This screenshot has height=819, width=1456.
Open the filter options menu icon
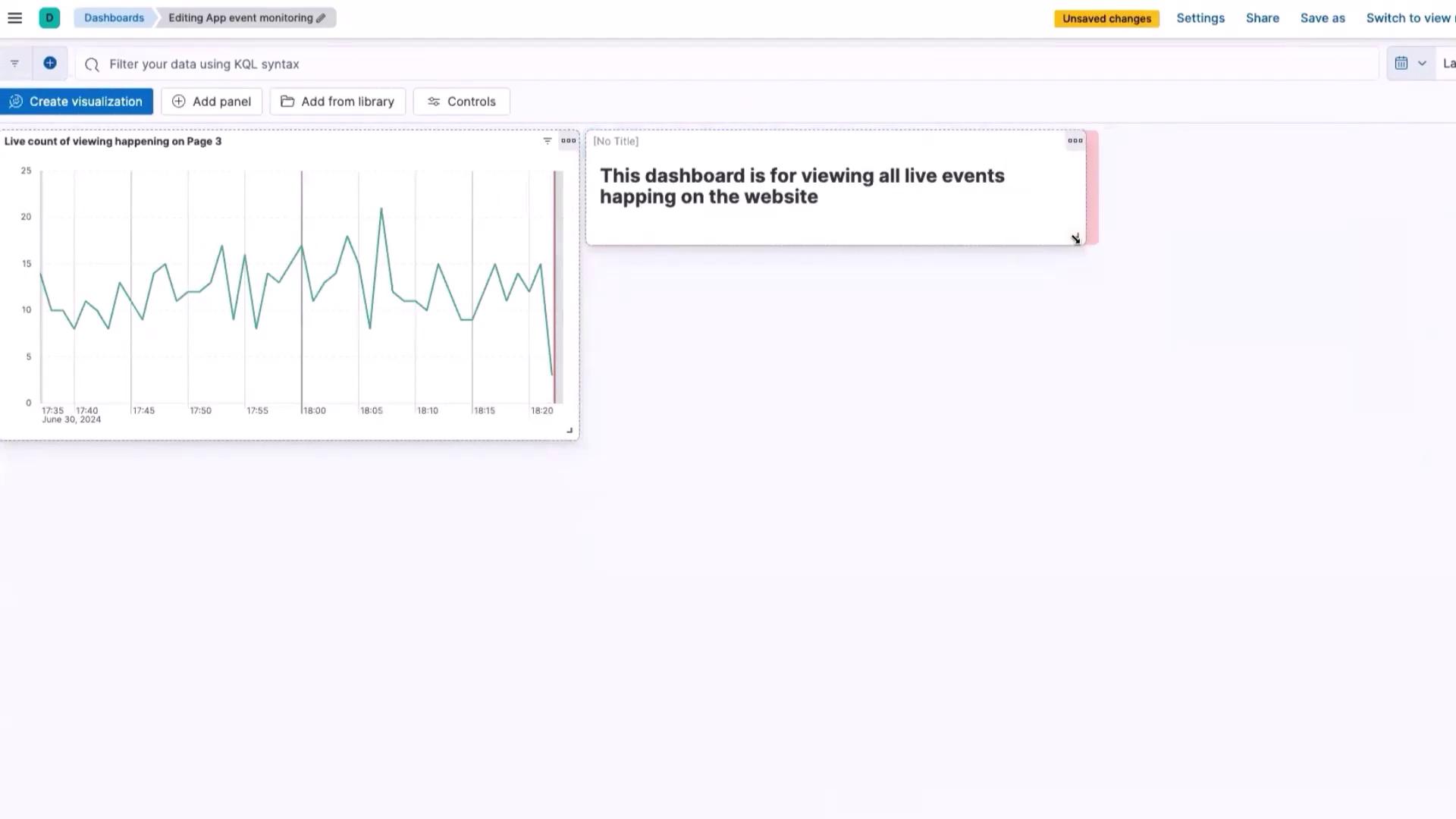(x=14, y=64)
